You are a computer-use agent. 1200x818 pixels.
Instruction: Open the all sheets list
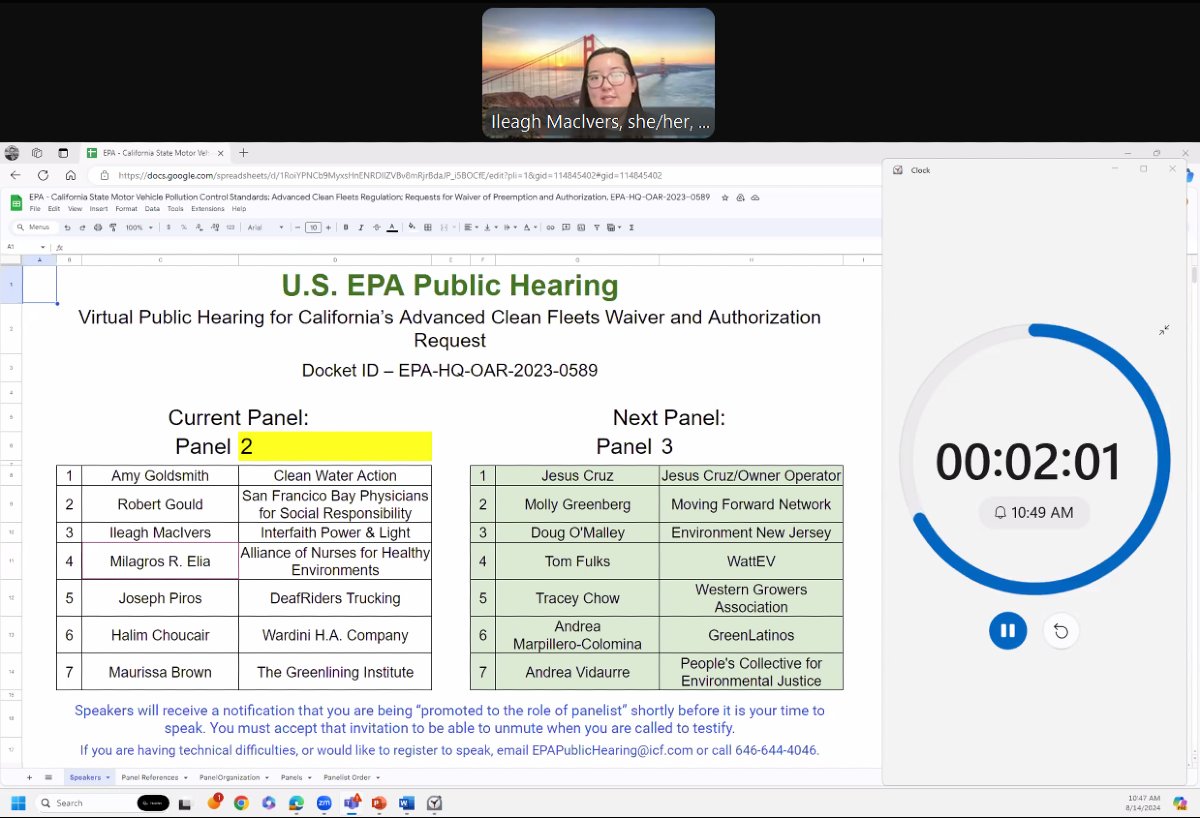click(x=48, y=777)
